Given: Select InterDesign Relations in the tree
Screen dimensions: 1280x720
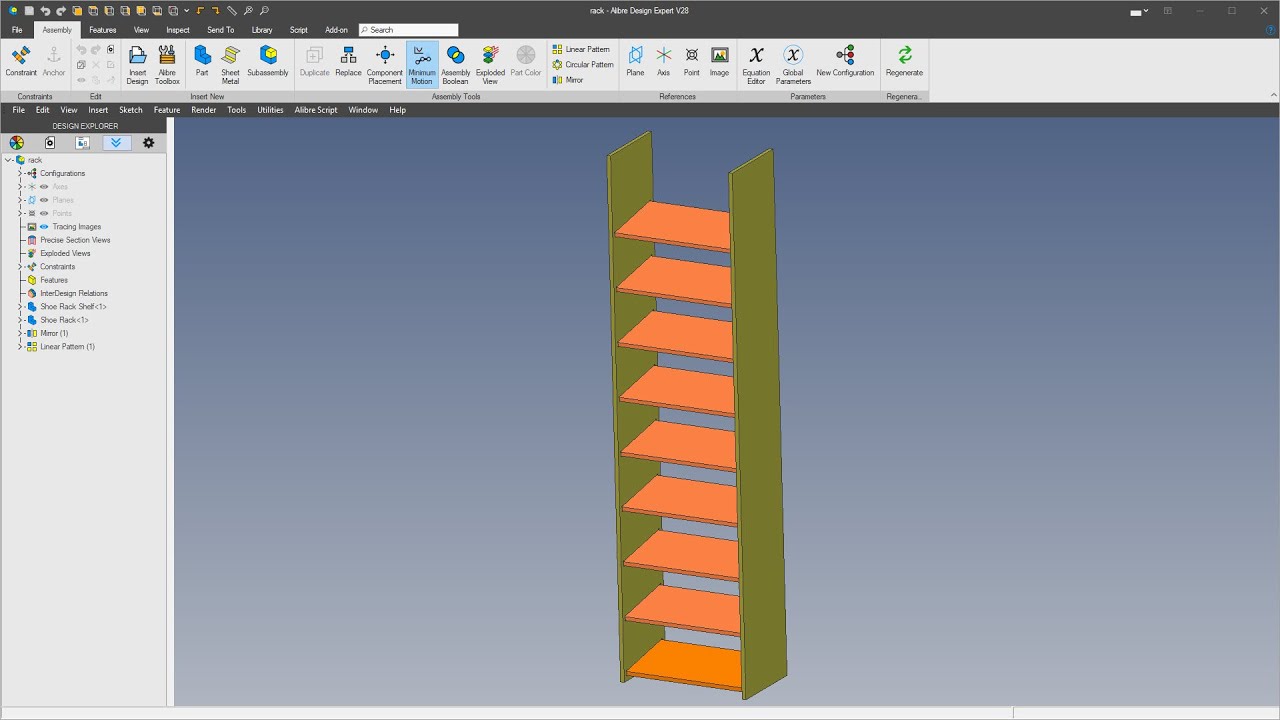Looking at the screenshot, I should pos(73,293).
